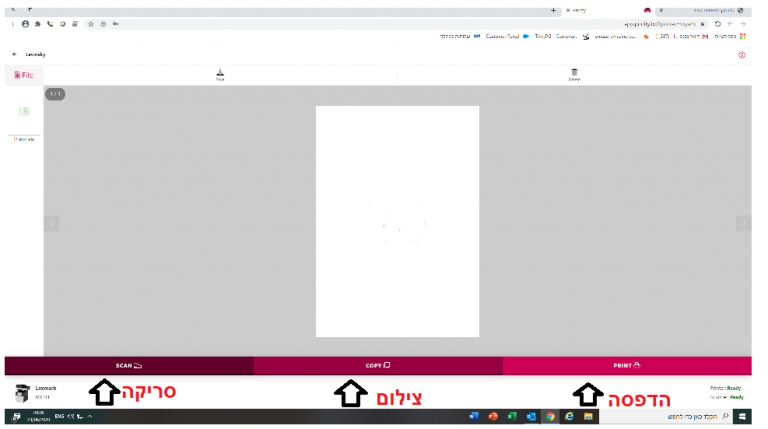Go back using arrow next to Lexmark
Viewport: 768px width, 429px height.
pyautogui.click(x=14, y=54)
